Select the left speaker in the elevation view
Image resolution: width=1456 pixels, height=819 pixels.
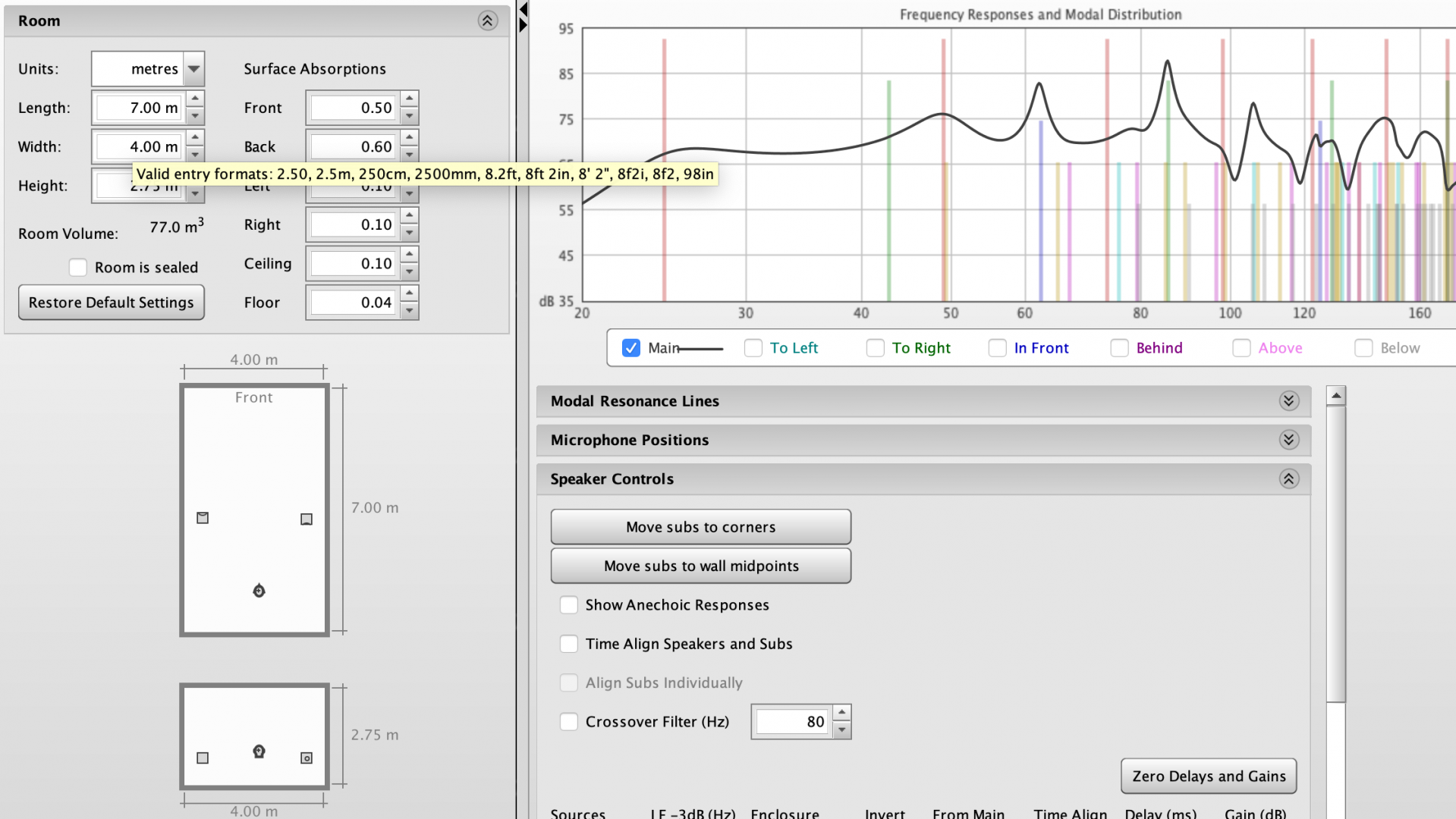pos(203,758)
